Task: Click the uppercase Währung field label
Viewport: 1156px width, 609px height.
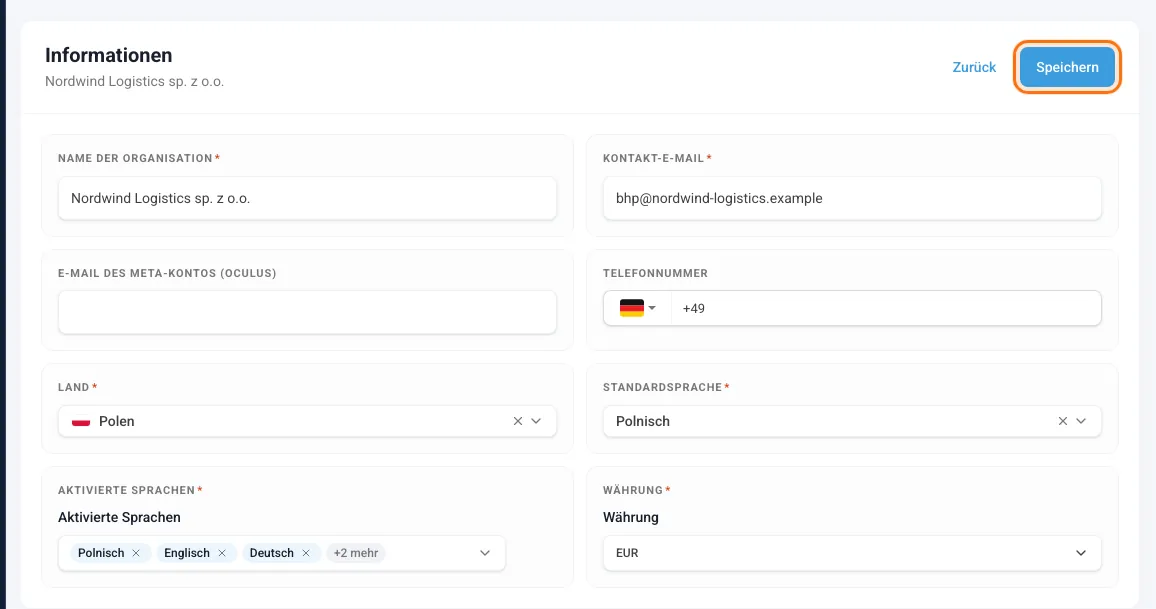Action: (x=633, y=490)
